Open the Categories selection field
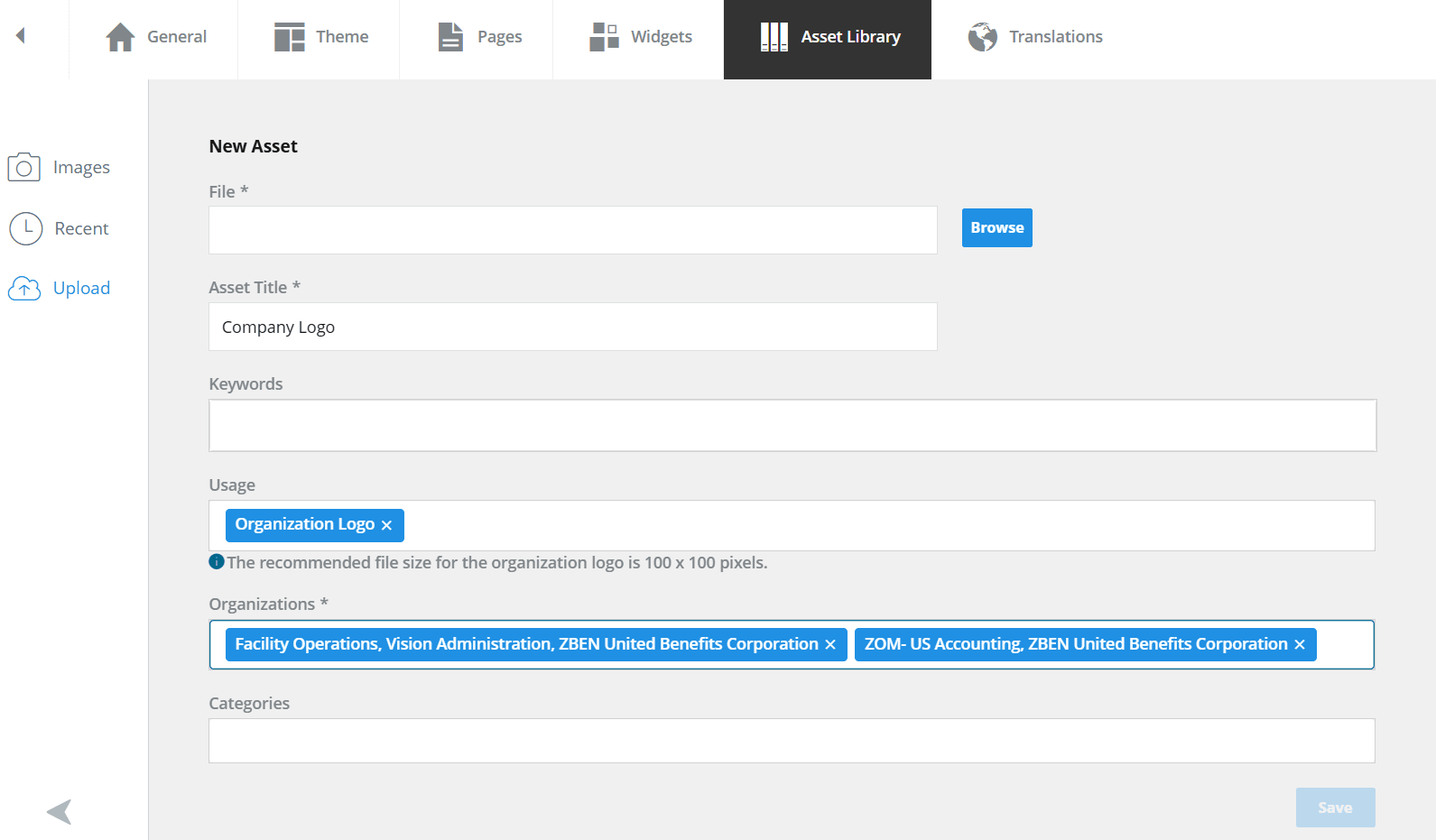 click(792, 741)
